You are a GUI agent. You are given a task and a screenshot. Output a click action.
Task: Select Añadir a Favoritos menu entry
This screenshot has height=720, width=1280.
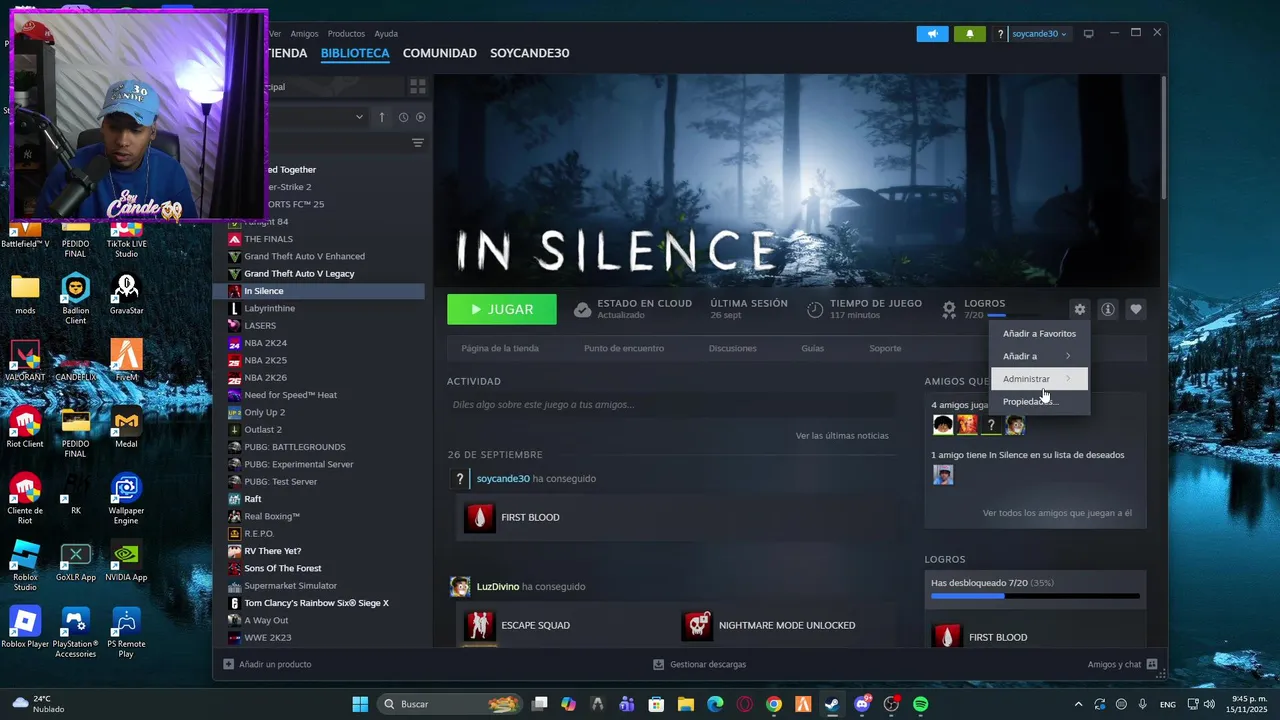coord(1039,333)
